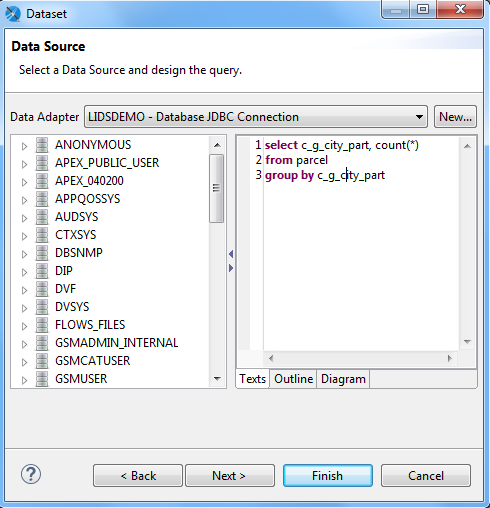This screenshot has width=490, height=508.
Task: Click the right-pointing sash expand arrow
Action: (x=231, y=268)
